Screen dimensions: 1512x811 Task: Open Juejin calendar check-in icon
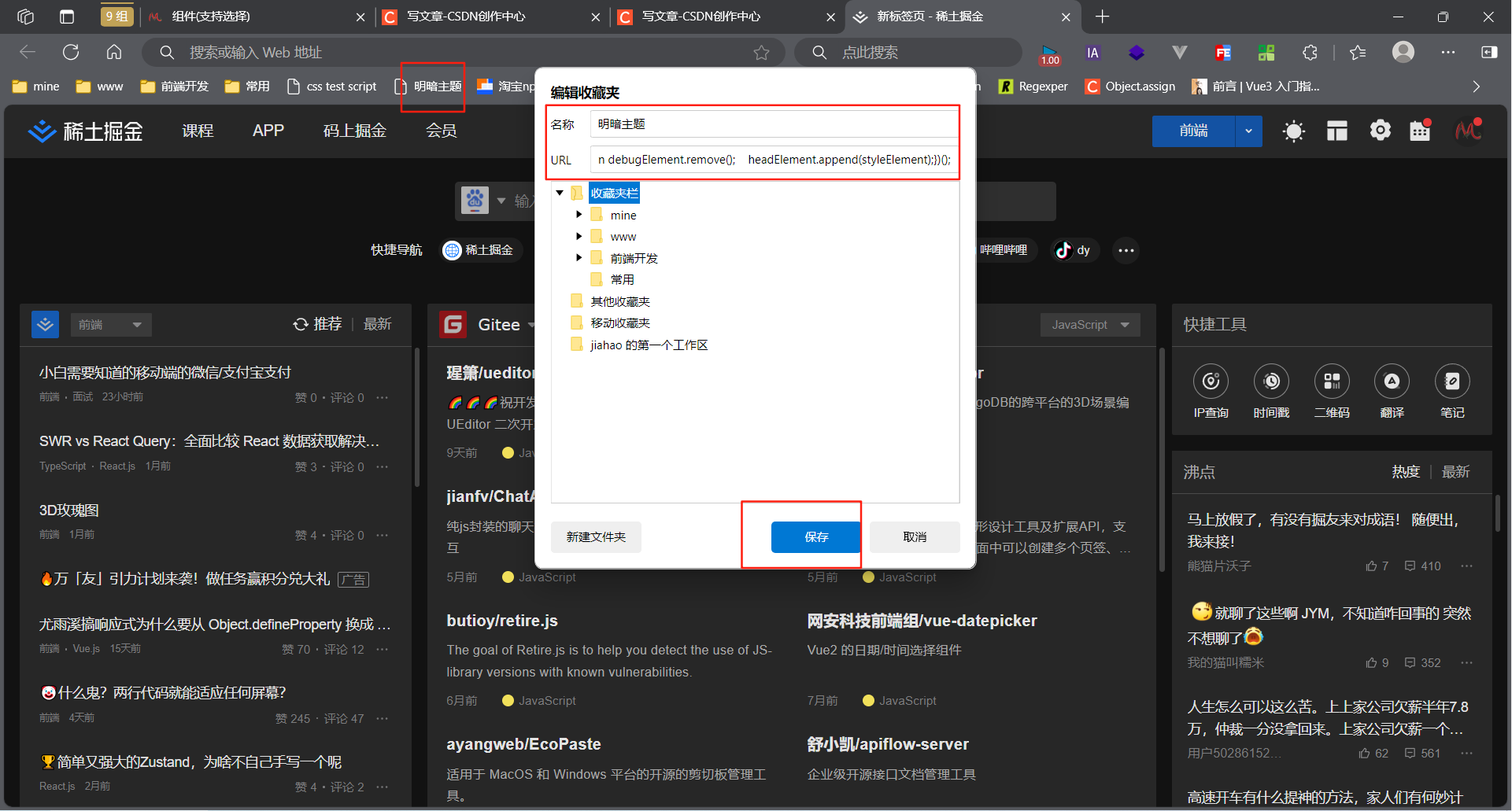[x=1421, y=131]
